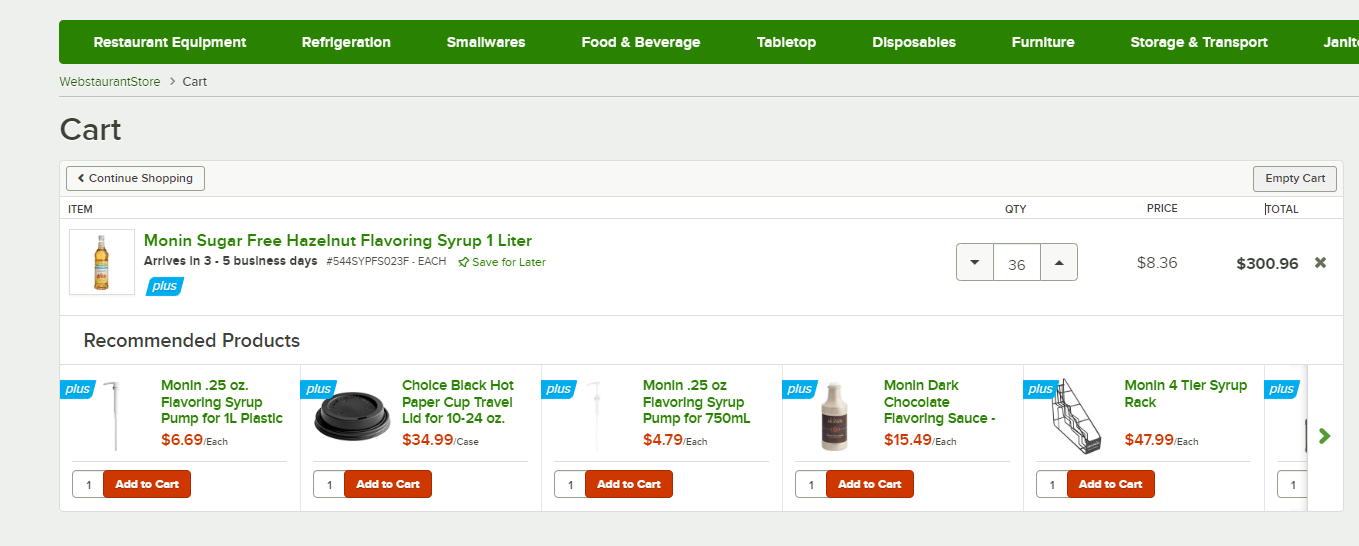
Task: Click the Continue Shopping button
Action: [x=135, y=178]
